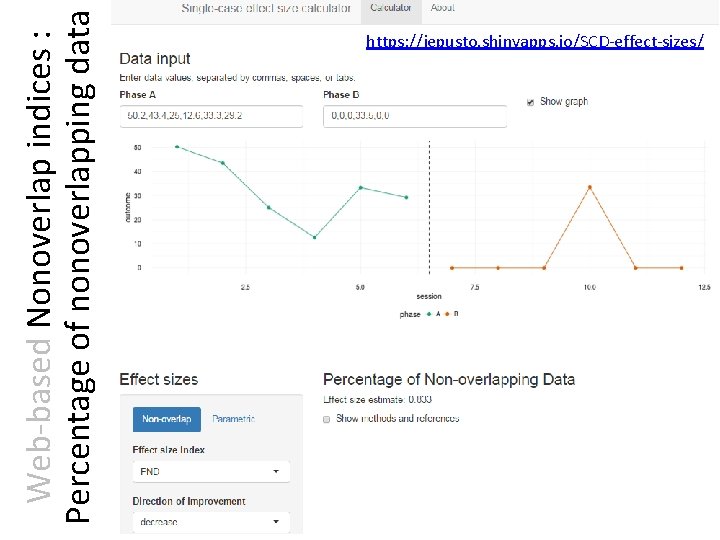
Task: Enable Show methods and references checkbox
Action: click(x=328, y=419)
